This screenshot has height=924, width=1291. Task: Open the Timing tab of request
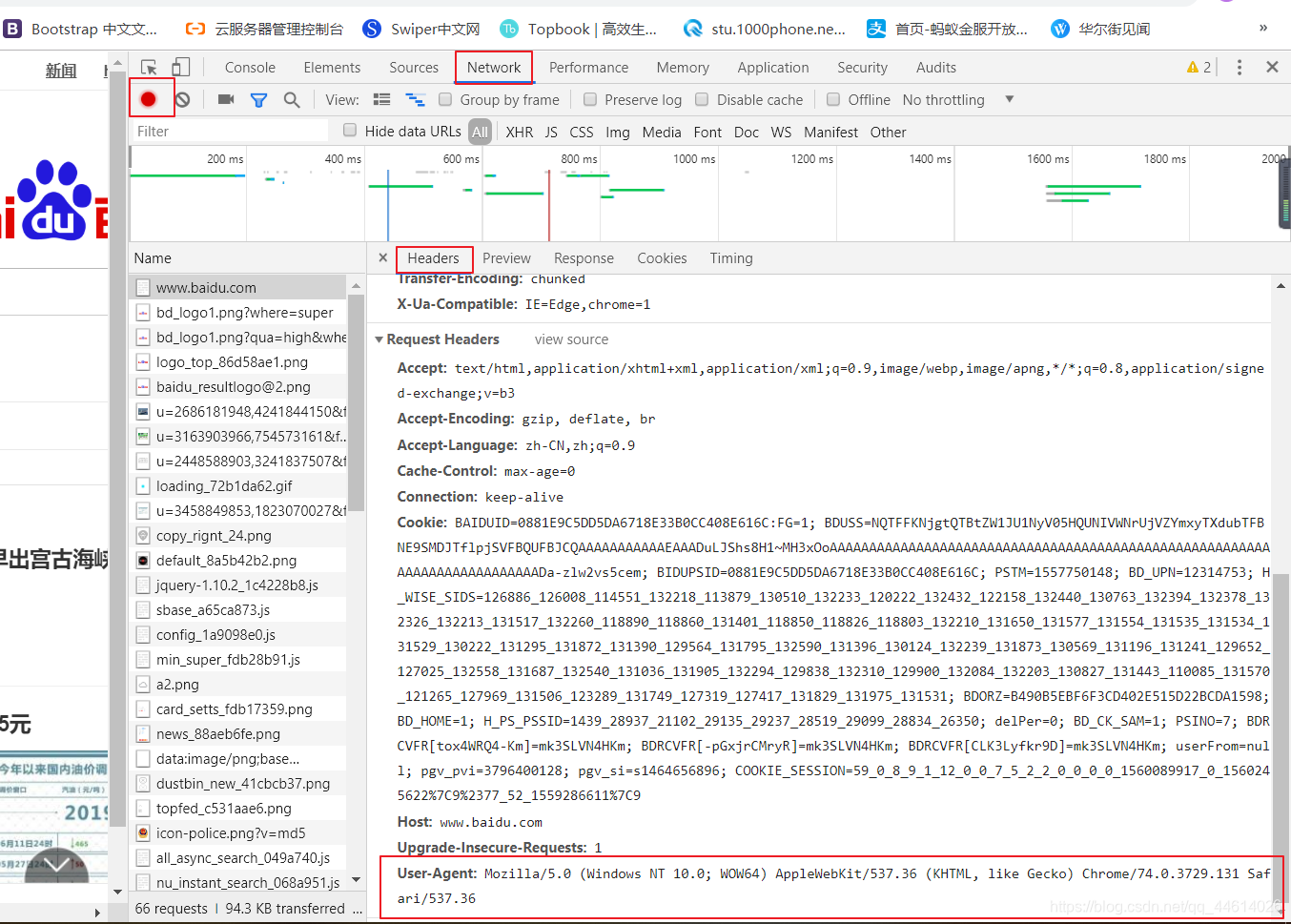coord(731,257)
